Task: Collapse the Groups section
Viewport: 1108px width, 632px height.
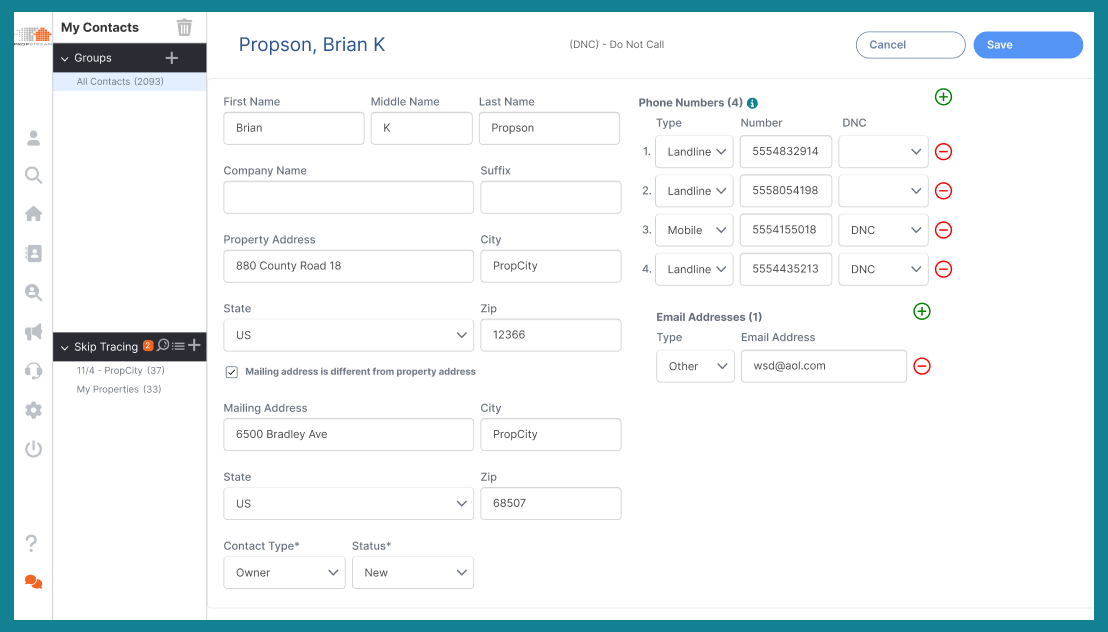Action: (66, 57)
